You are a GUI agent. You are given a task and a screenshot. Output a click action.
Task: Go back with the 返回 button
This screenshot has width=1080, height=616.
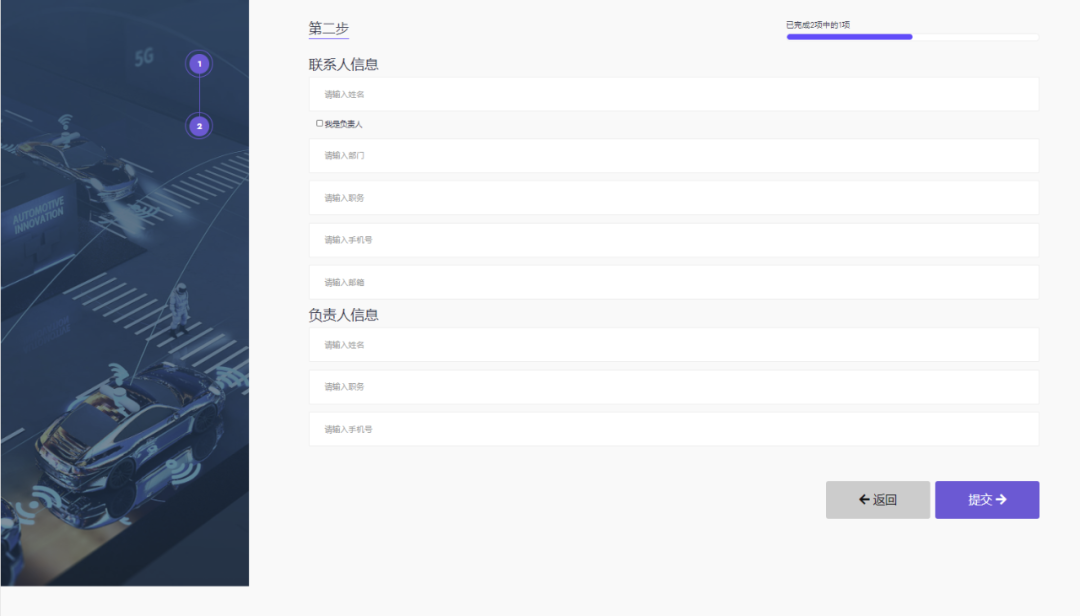click(x=877, y=500)
